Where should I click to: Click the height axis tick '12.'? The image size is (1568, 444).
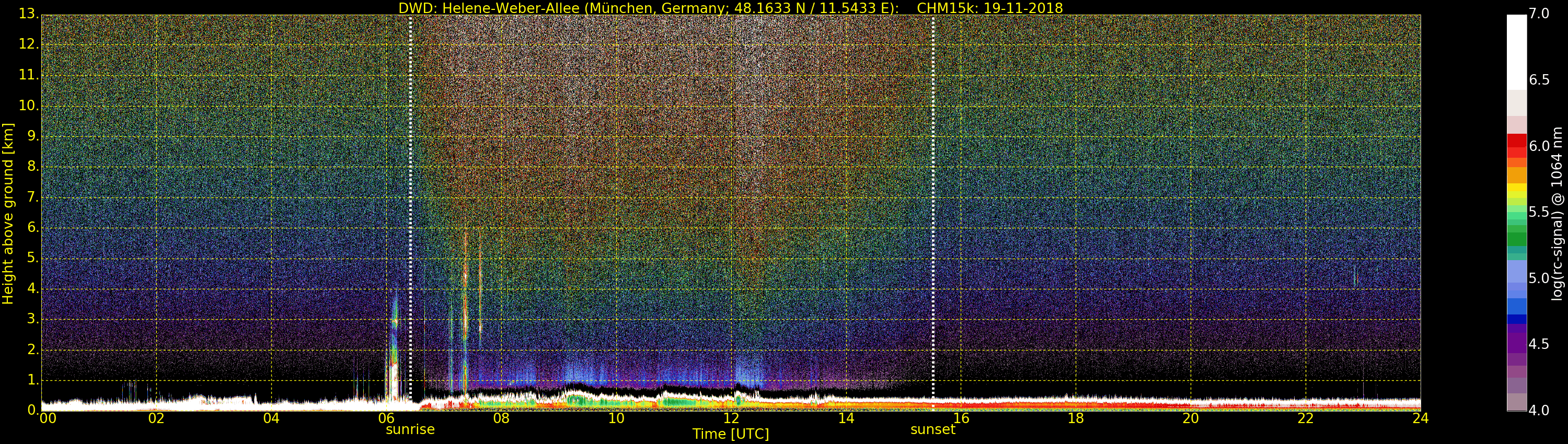[29, 44]
